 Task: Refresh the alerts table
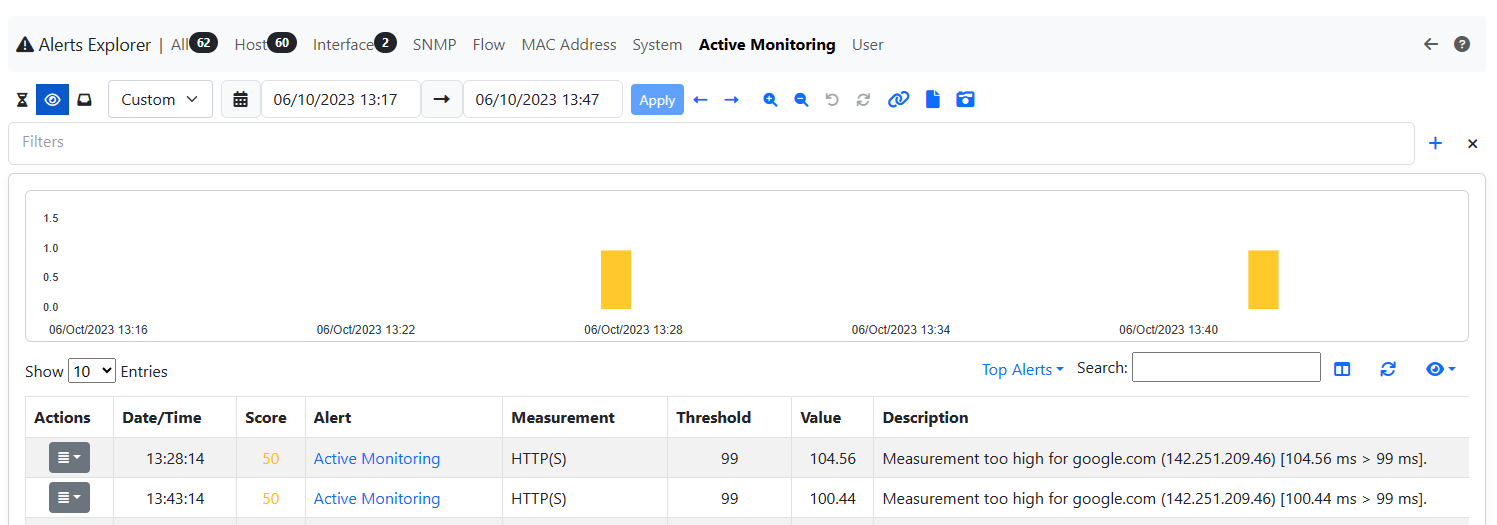pos(1387,369)
